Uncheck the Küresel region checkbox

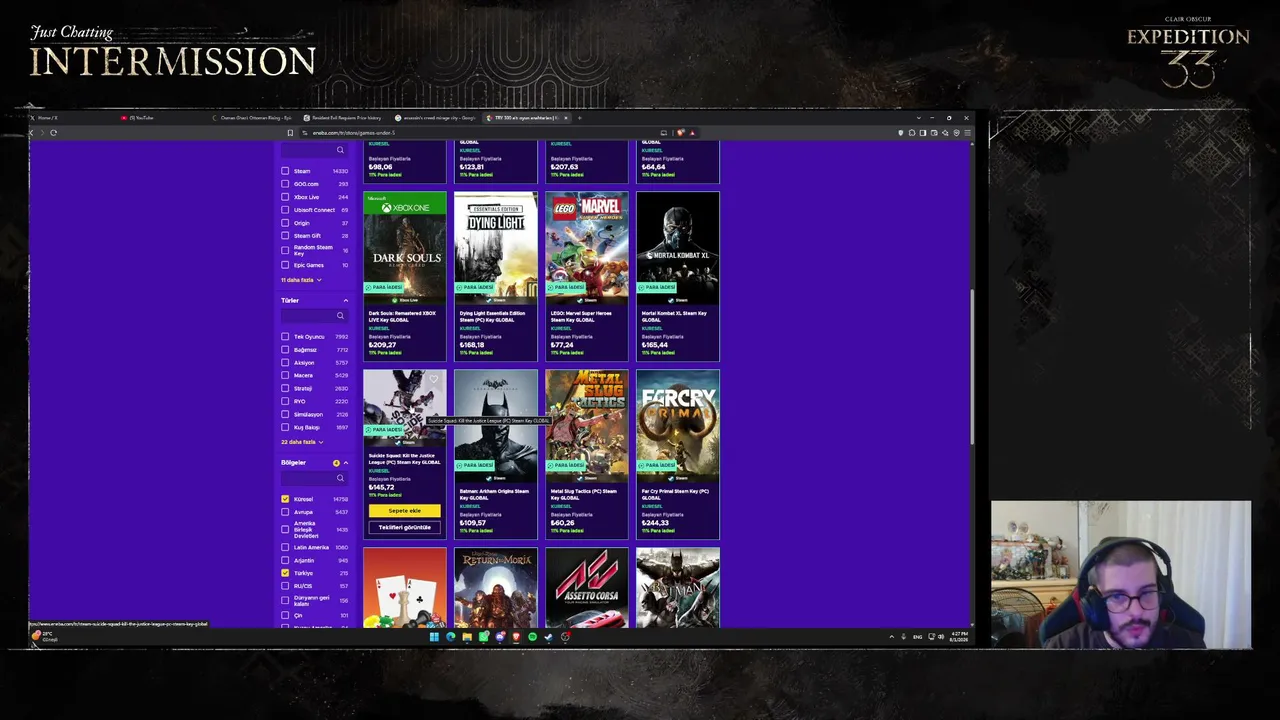point(285,499)
